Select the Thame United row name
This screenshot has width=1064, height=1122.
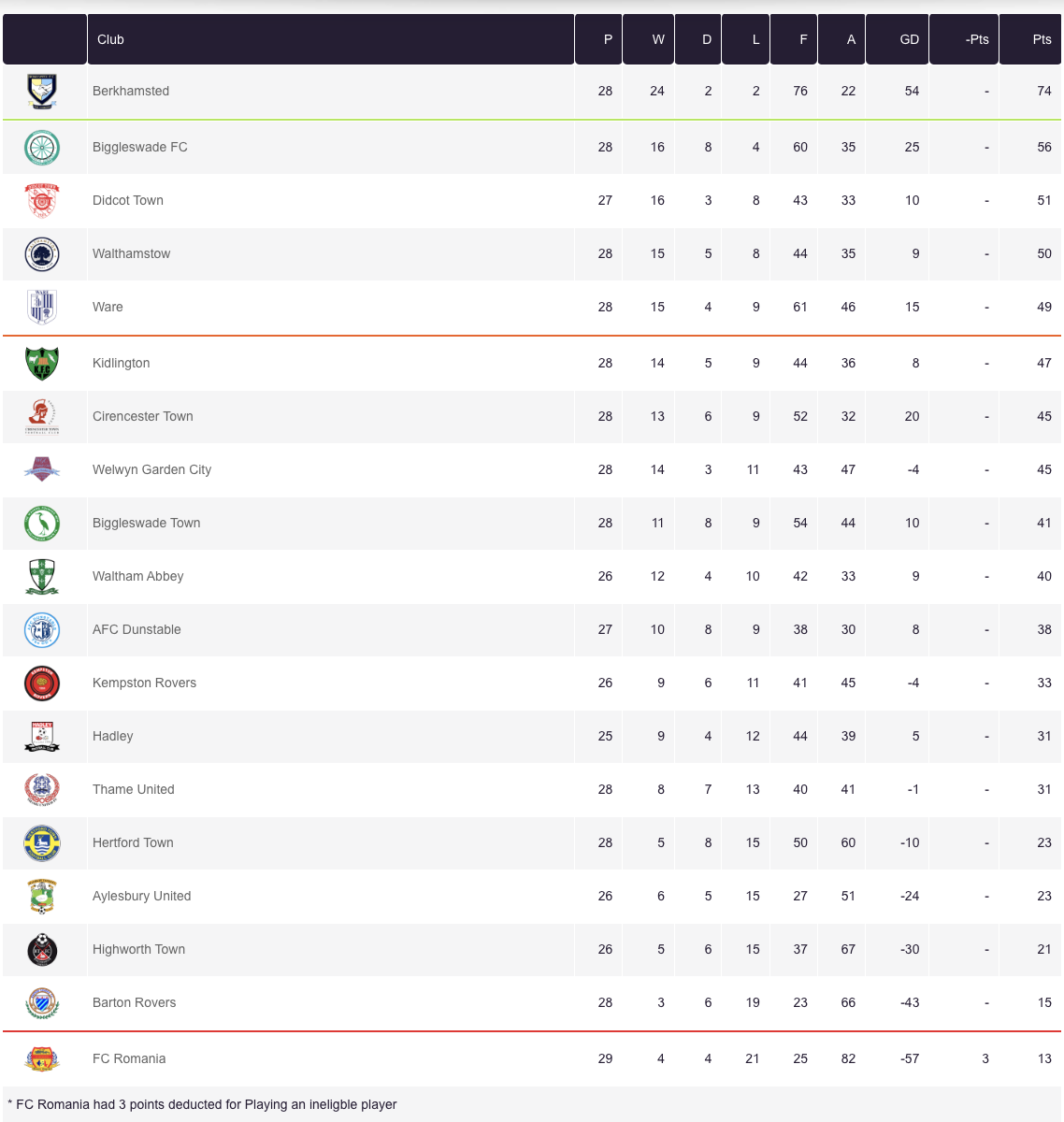[x=133, y=789]
